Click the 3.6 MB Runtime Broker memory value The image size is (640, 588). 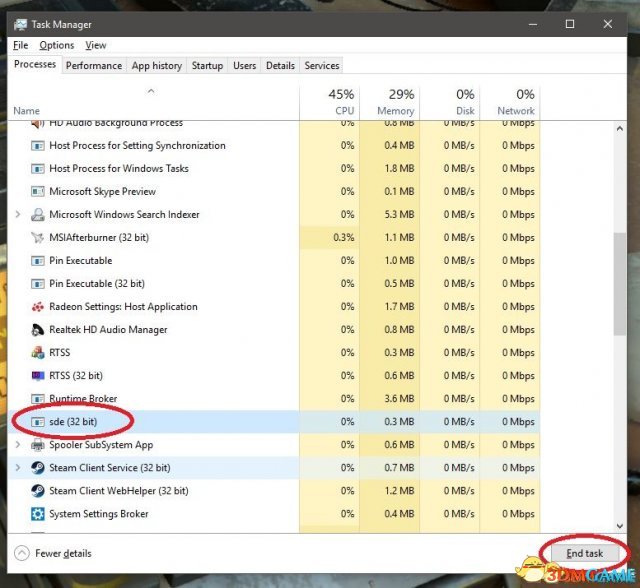[399, 399]
